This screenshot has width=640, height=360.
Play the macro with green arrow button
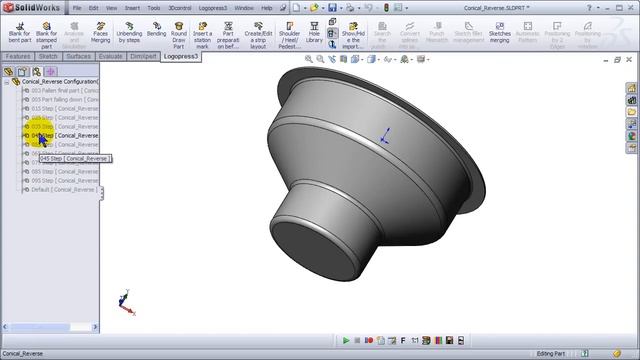346,340
